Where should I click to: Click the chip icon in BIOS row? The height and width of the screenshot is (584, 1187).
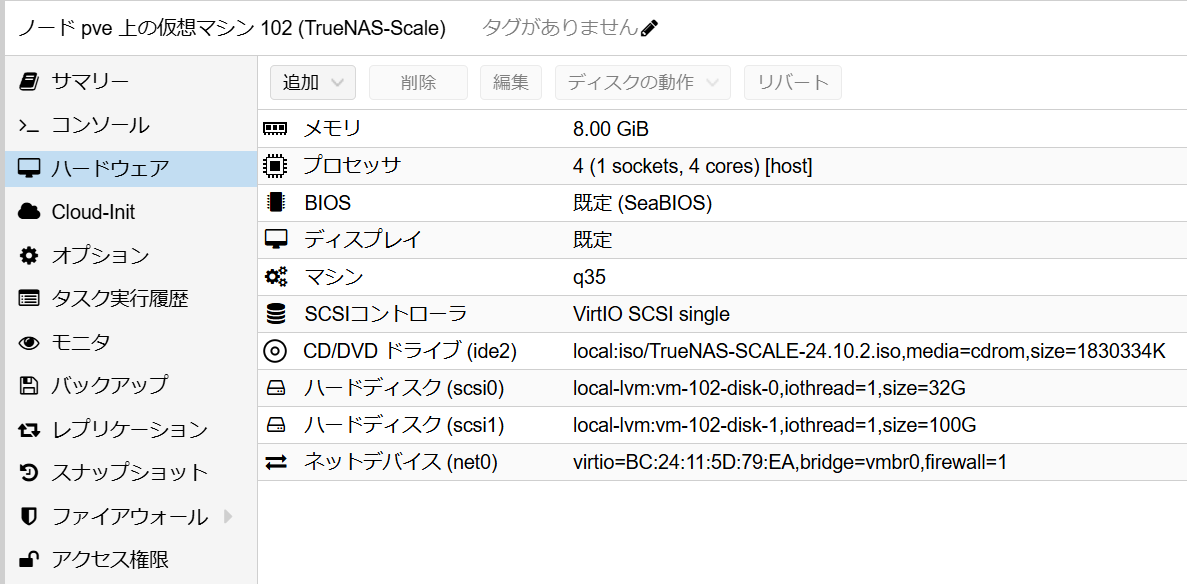click(275, 202)
